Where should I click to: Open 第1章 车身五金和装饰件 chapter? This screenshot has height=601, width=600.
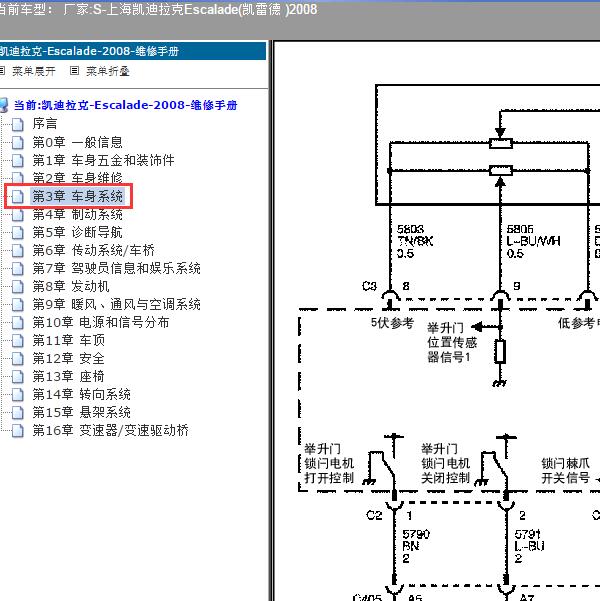point(104,160)
